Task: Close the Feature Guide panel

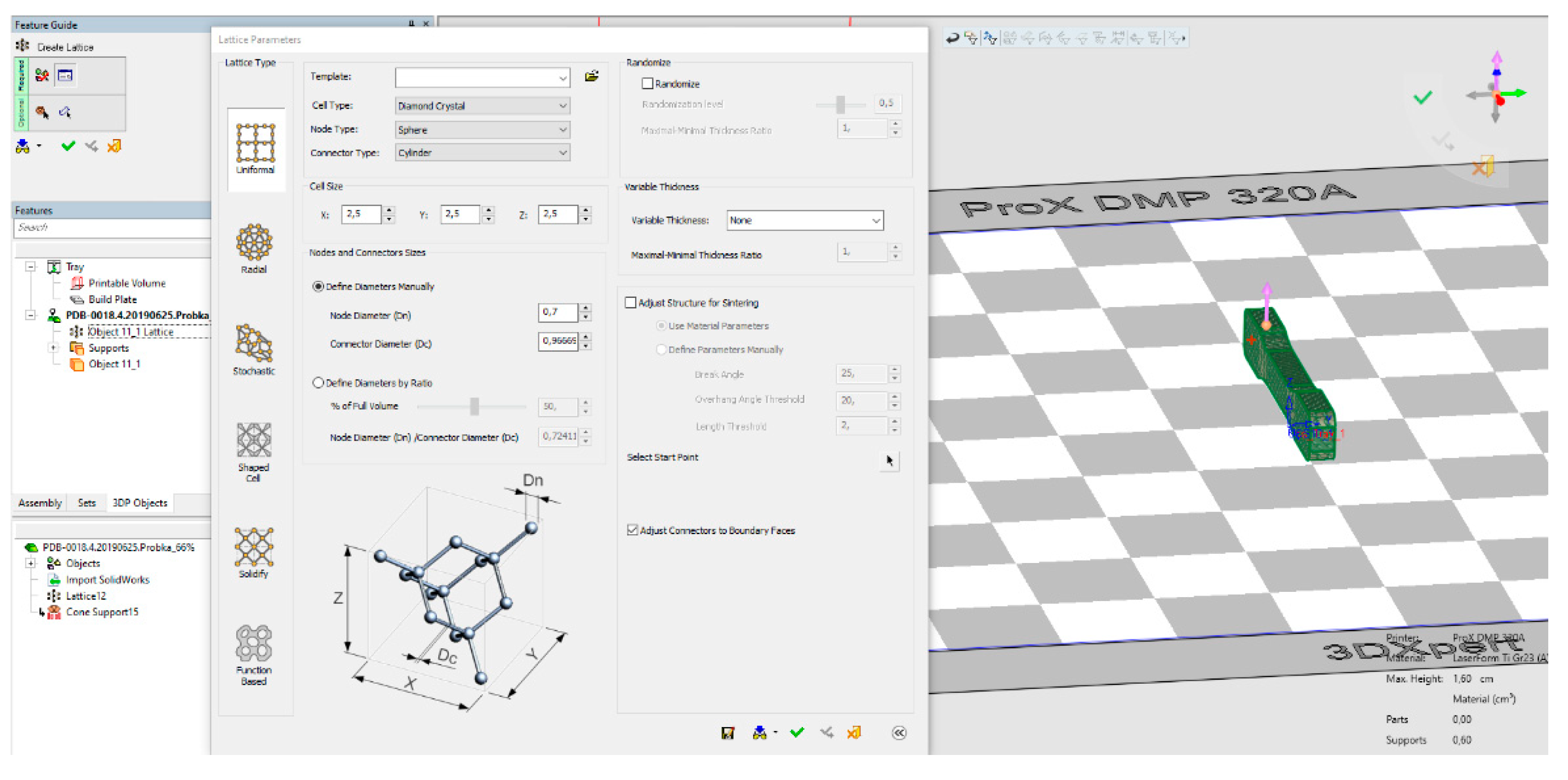Action: click(x=426, y=23)
